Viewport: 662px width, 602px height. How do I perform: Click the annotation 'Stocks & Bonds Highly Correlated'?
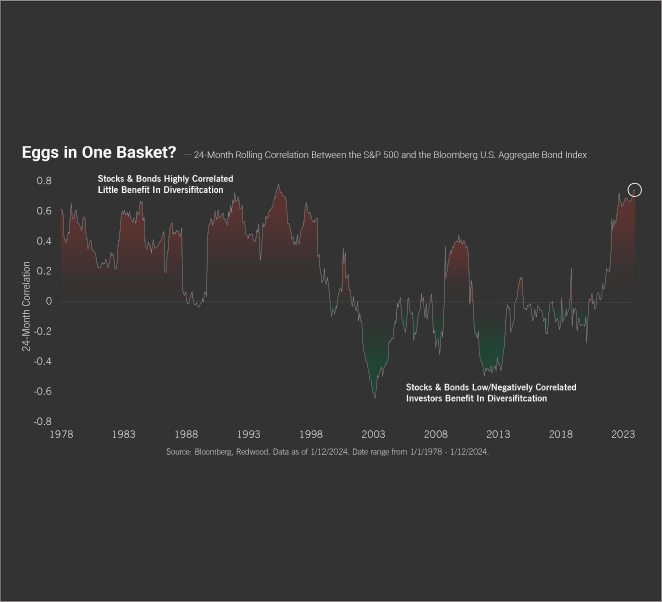click(166, 179)
